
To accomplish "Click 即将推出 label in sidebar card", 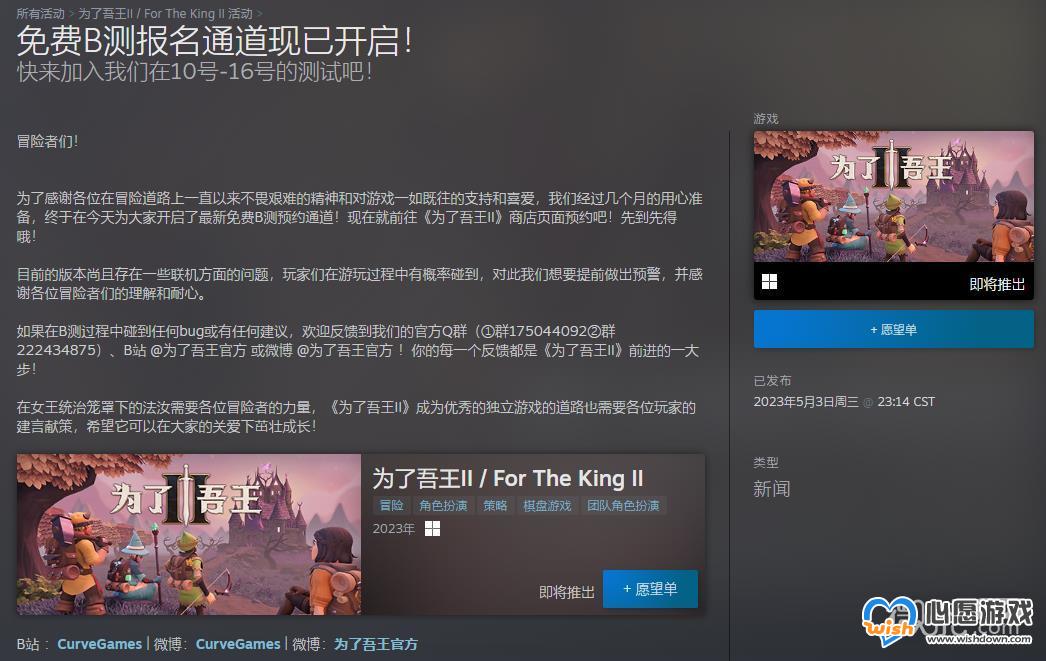I will click(x=997, y=284).
